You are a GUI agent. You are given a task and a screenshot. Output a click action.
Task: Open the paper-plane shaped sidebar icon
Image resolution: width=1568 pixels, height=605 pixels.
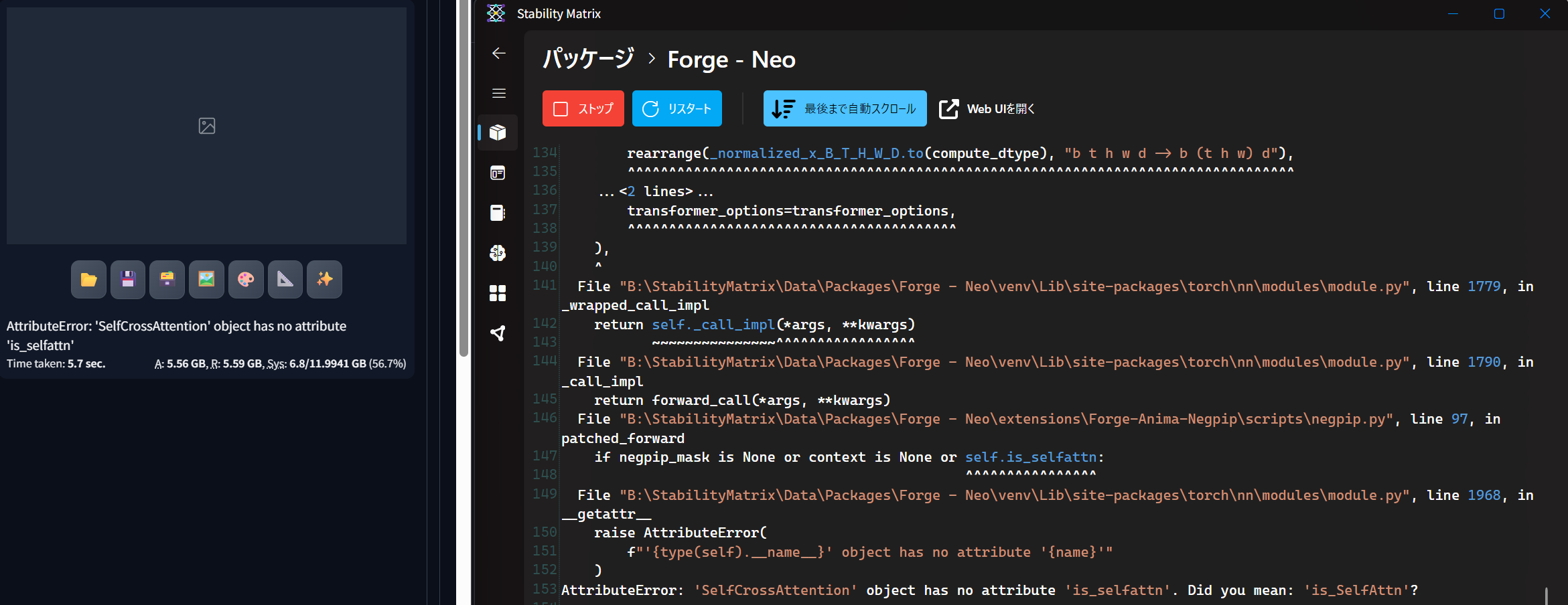[498, 333]
